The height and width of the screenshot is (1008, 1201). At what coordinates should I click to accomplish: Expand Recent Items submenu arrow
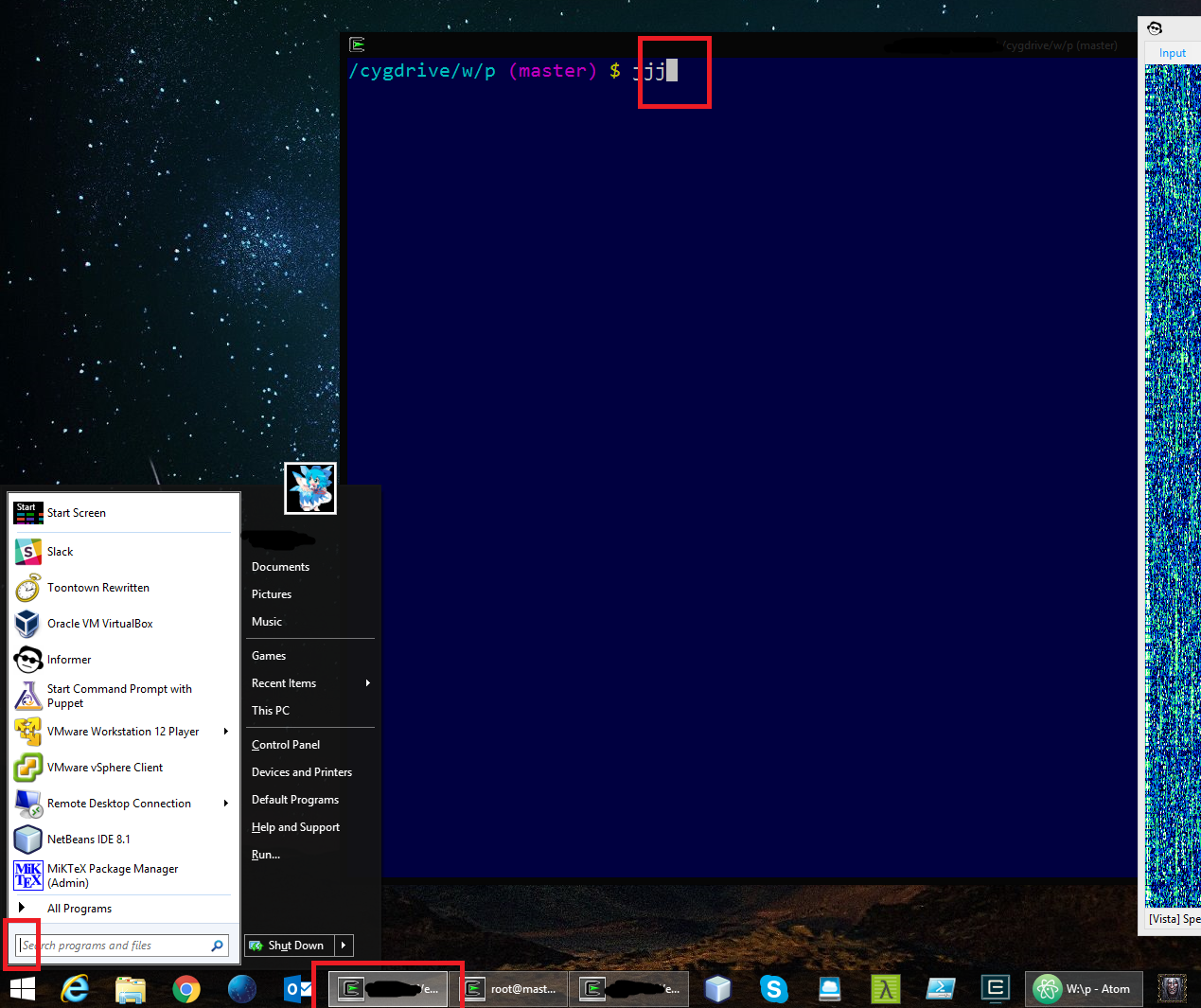[367, 683]
